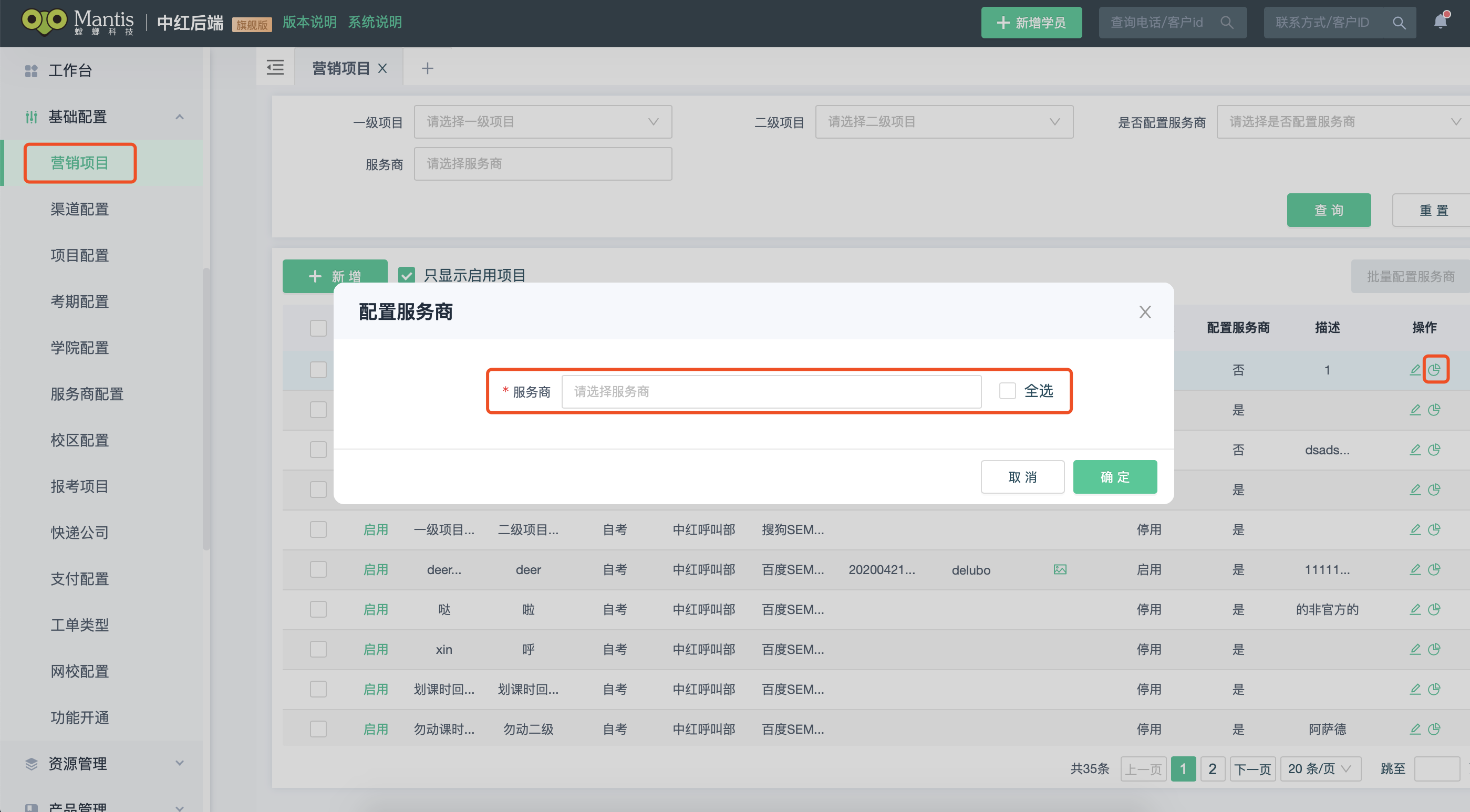Viewport: 1470px width, 812px height.
Task: Select checkbox of xin row
Action: (318, 649)
